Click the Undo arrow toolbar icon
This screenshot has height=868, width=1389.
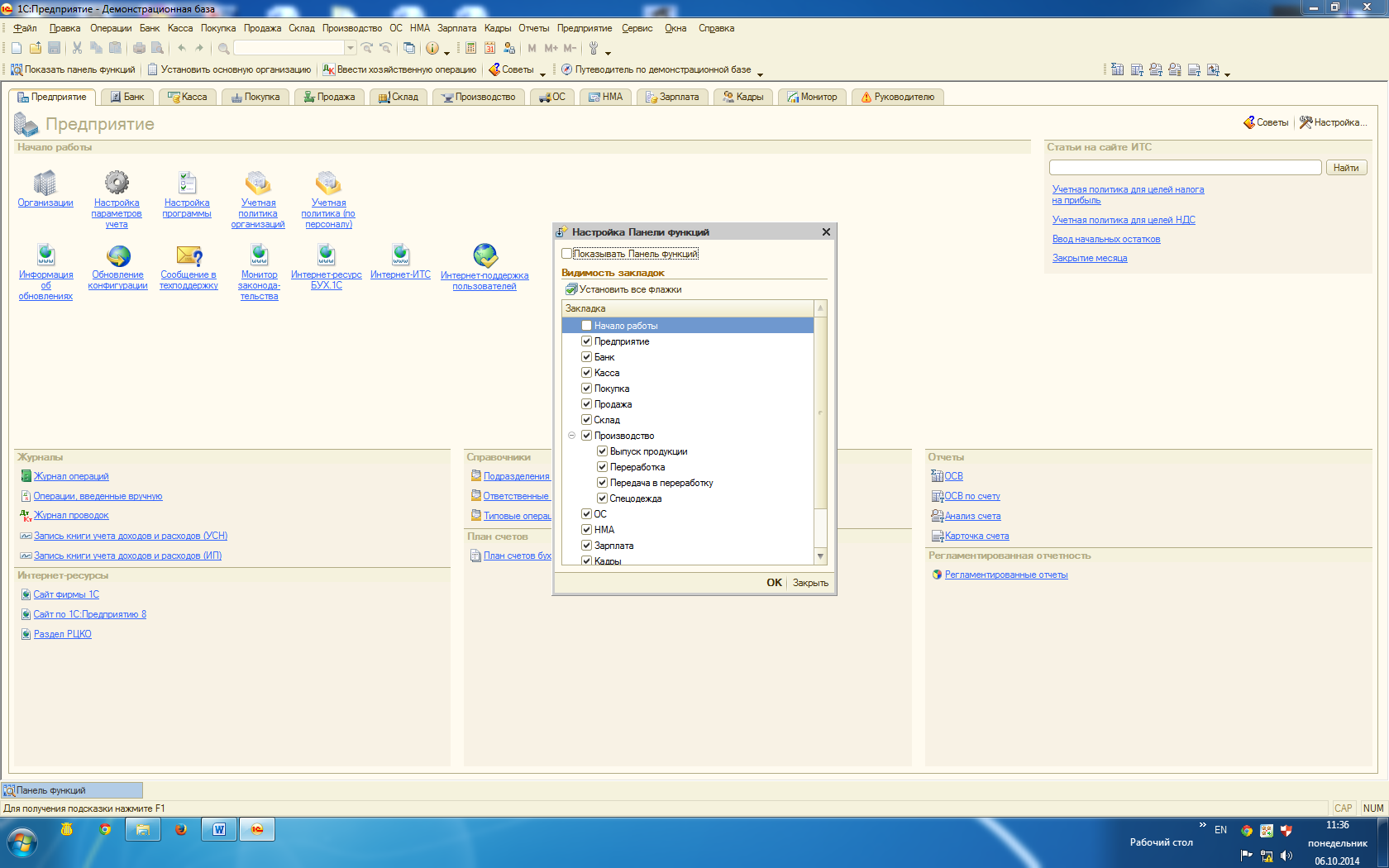182,48
